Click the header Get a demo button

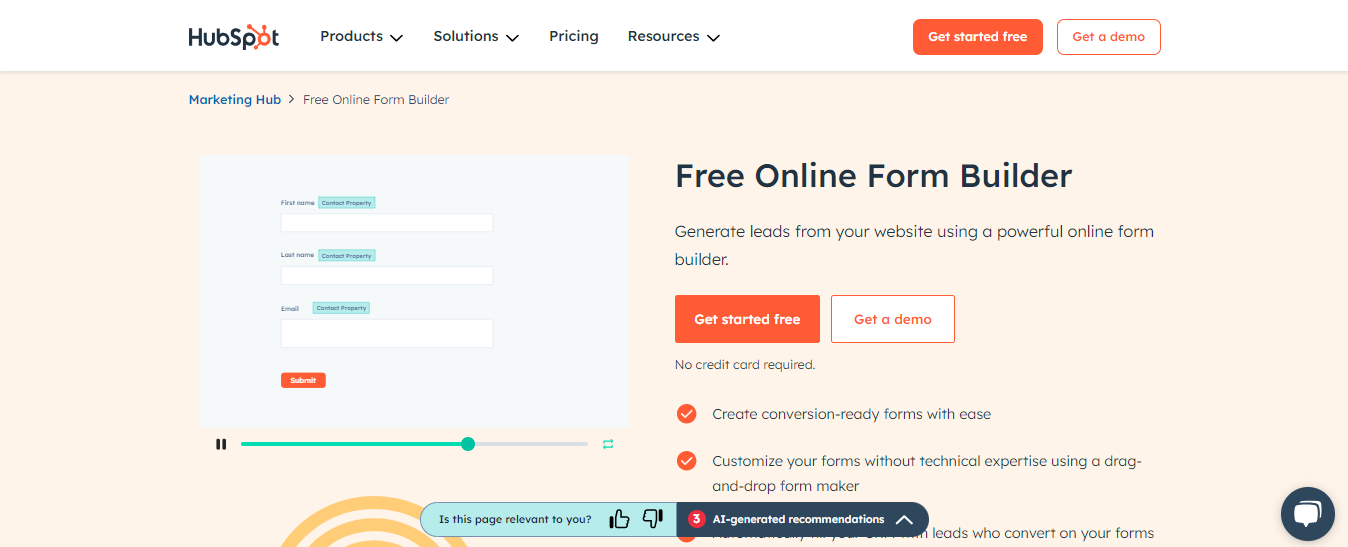pyautogui.click(x=1108, y=37)
